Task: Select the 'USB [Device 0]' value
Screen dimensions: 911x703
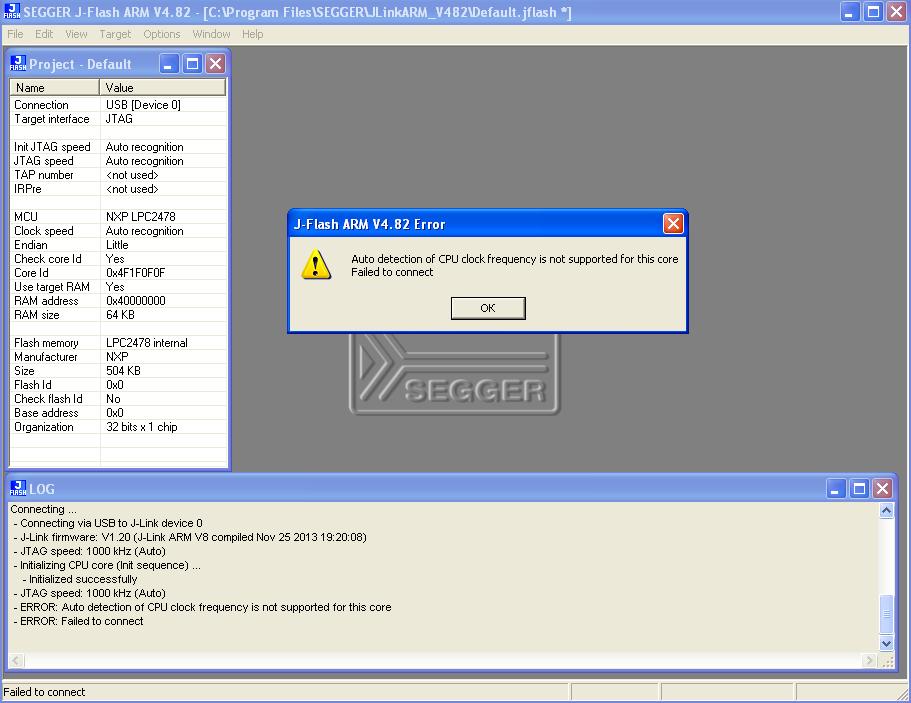Action: coord(143,105)
